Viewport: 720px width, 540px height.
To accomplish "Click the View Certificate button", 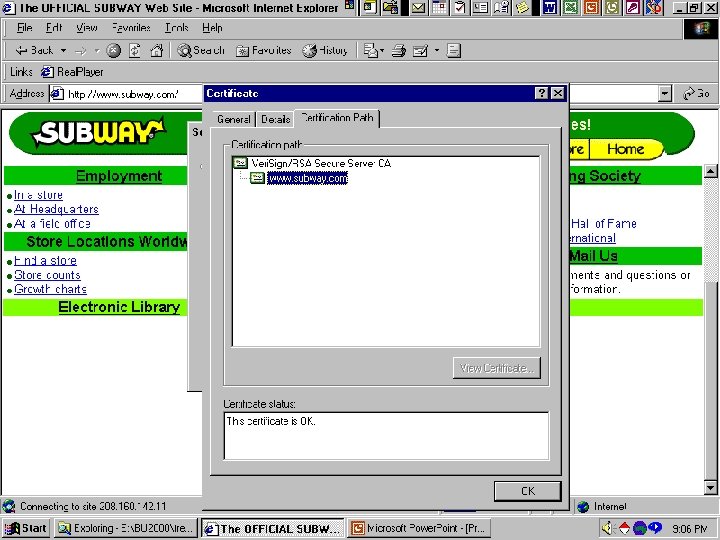I will click(x=497, y=368).
